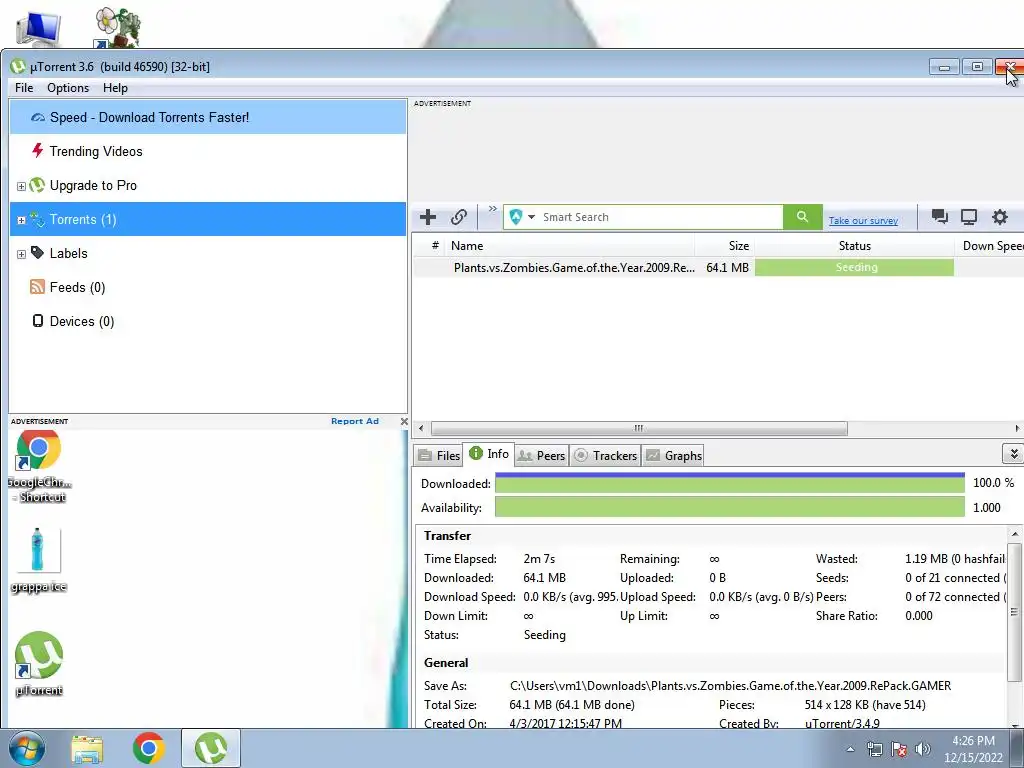Image resolution: width=1024 pixels, height=768 pixels.
Task: Switch to the Trackers tab
Action: [x=605, y=456]
